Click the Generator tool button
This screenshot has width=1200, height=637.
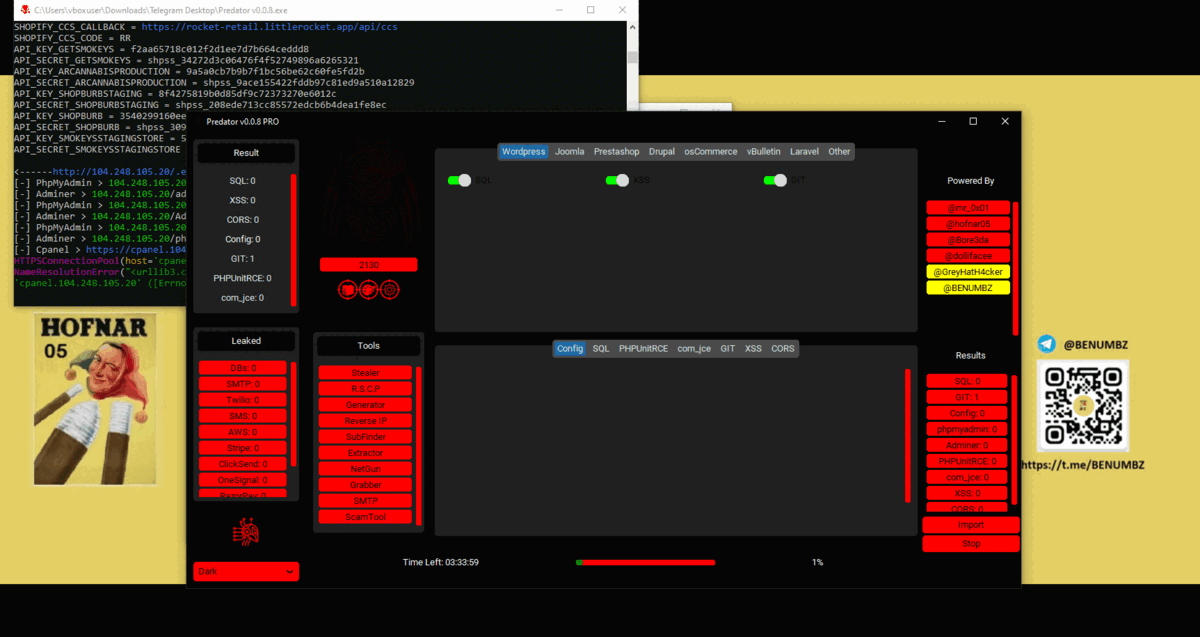[x=365, y=405]
